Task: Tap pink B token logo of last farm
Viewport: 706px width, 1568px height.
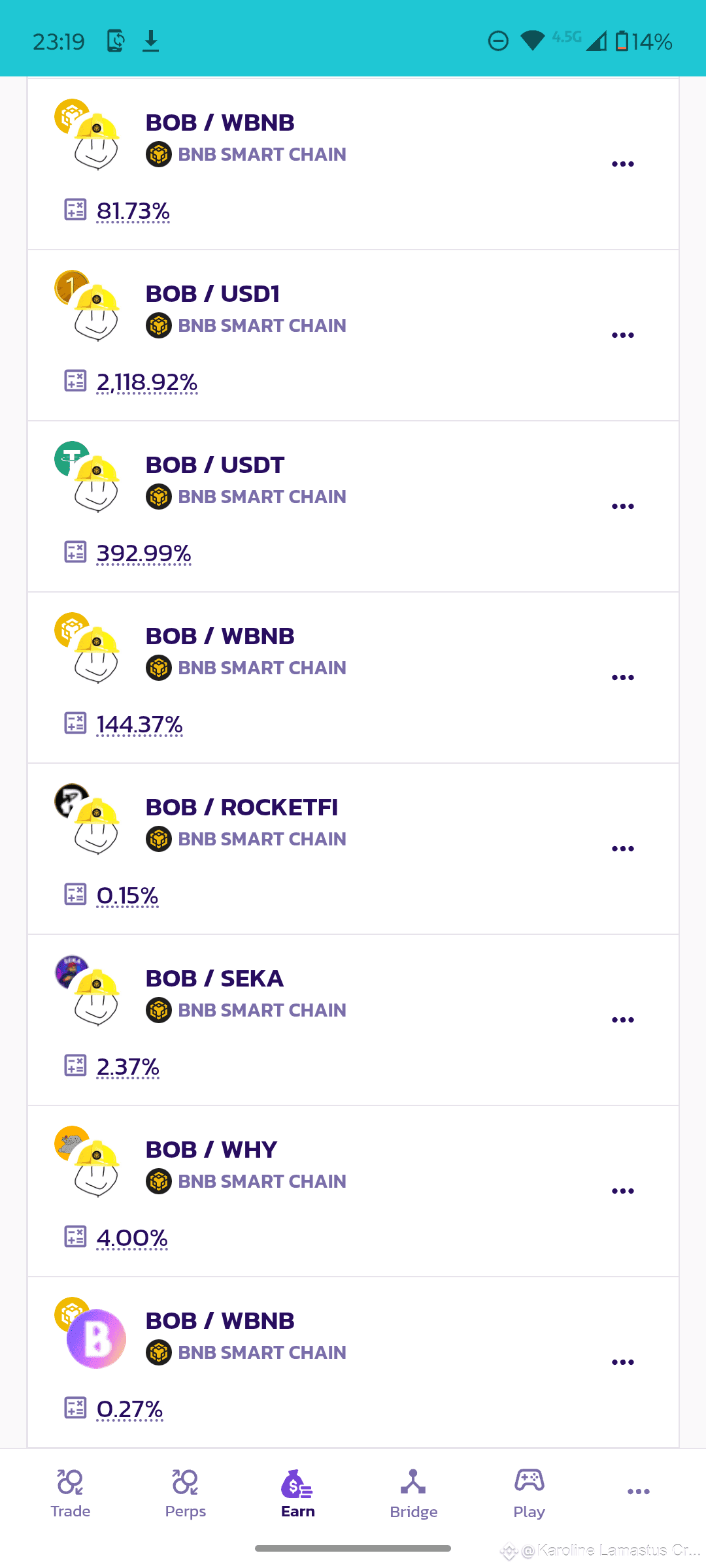Action: point(96,1339)
